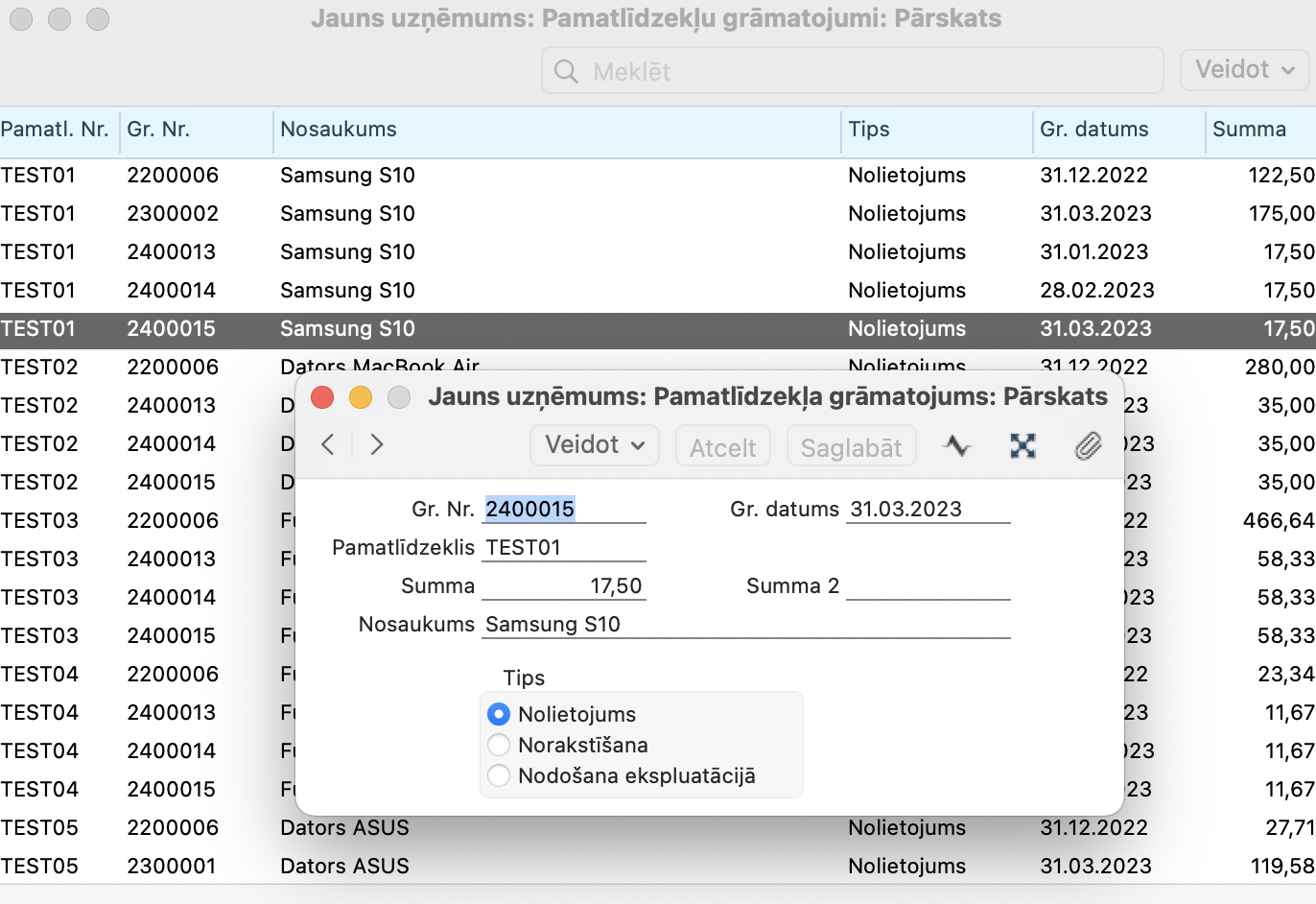Choose Nodošana ekspluatācijā radio option
Viewport: 1316px width, 904px height.
(499, 775)
